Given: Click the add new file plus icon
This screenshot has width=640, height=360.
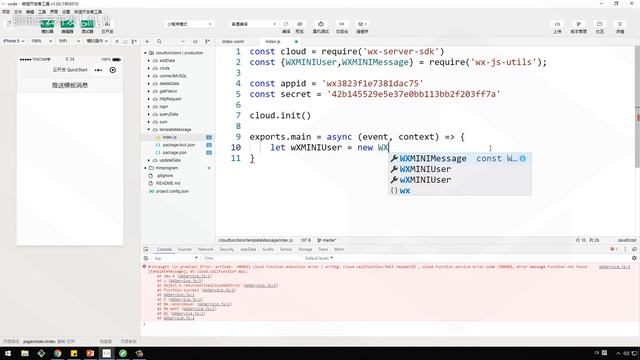Looking at the screenshot, I should [147, 41].
